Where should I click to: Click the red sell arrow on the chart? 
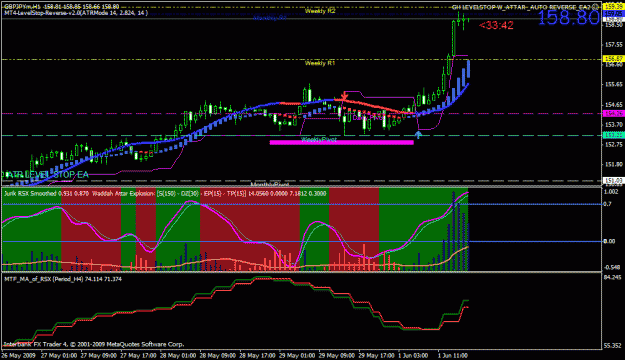[x=345, y=96]
